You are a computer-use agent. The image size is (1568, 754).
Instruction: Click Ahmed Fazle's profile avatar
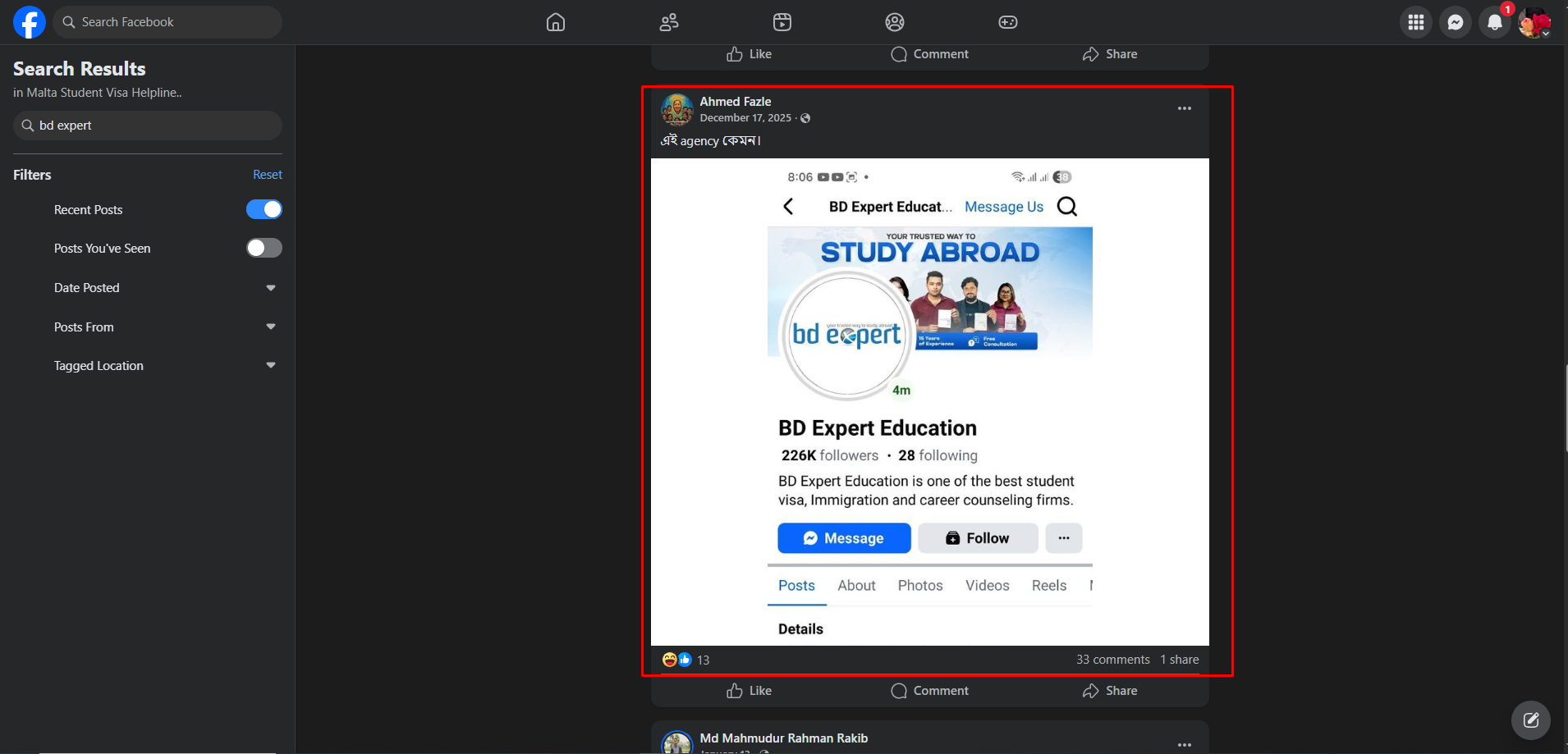click(x=677, y=109)
